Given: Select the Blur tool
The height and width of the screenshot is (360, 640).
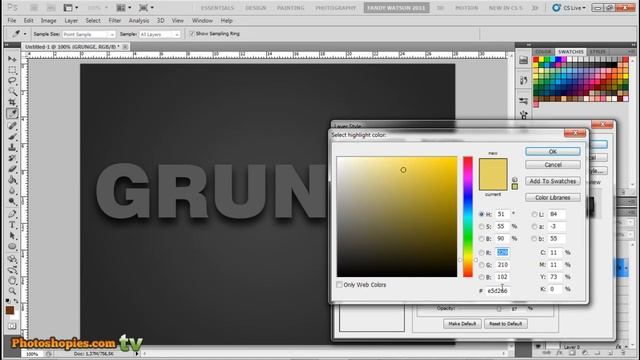Looking at the screenshot, I should 12,191.
